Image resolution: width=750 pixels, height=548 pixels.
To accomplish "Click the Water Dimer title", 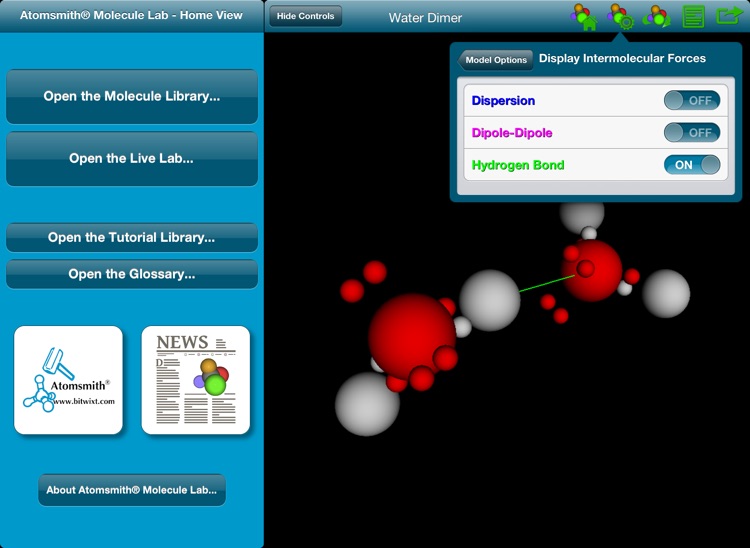I will pos(425,18).
